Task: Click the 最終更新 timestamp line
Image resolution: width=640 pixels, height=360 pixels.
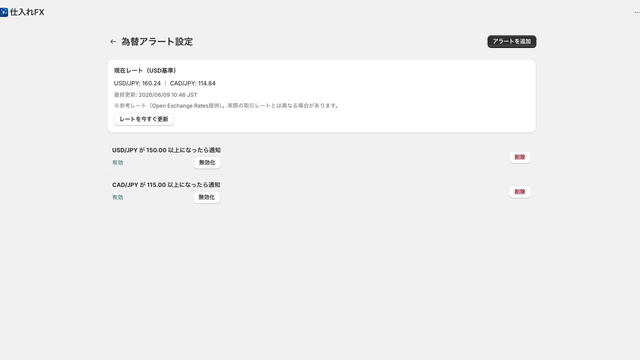Action: click(156, 95)
